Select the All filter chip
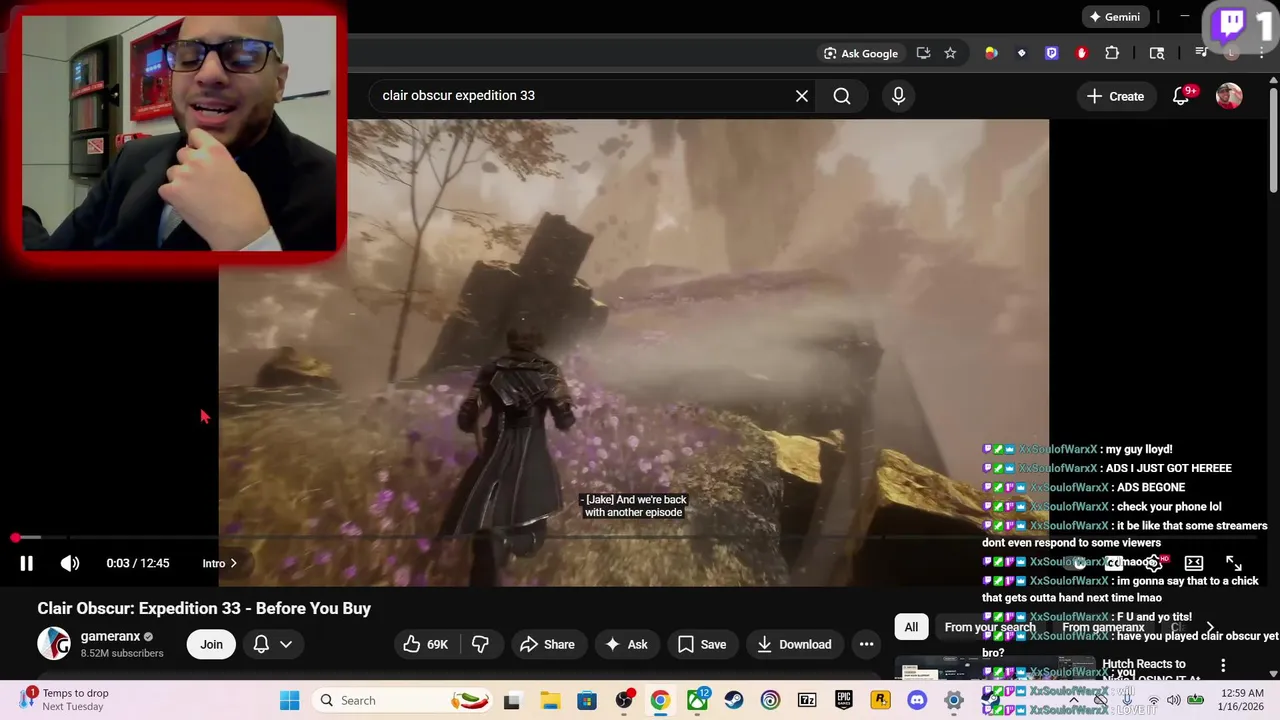The image size is (1280, 720). coord(911,627)
